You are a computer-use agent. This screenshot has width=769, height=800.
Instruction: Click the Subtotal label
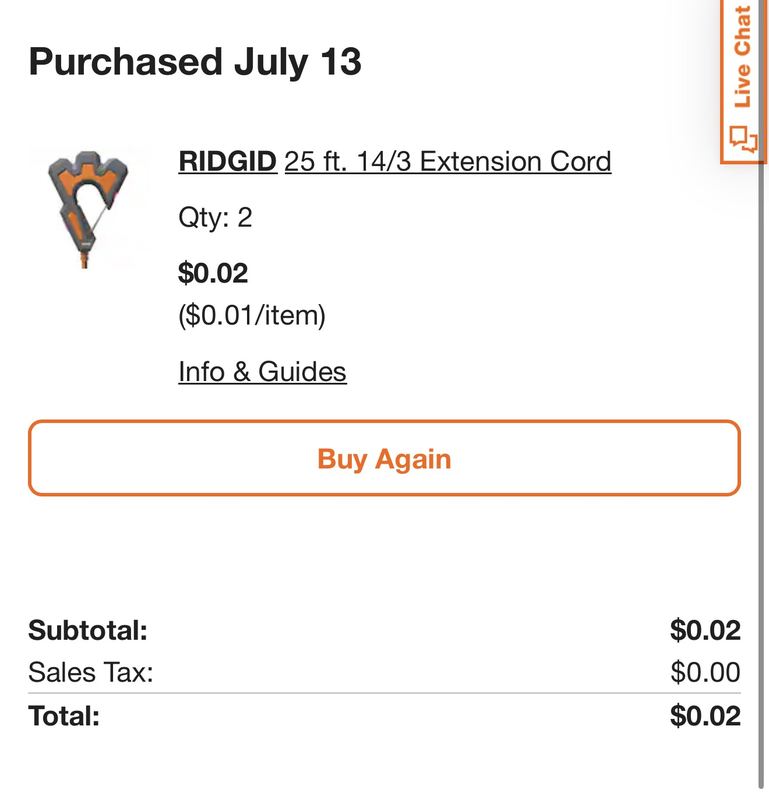pos(88,630)
